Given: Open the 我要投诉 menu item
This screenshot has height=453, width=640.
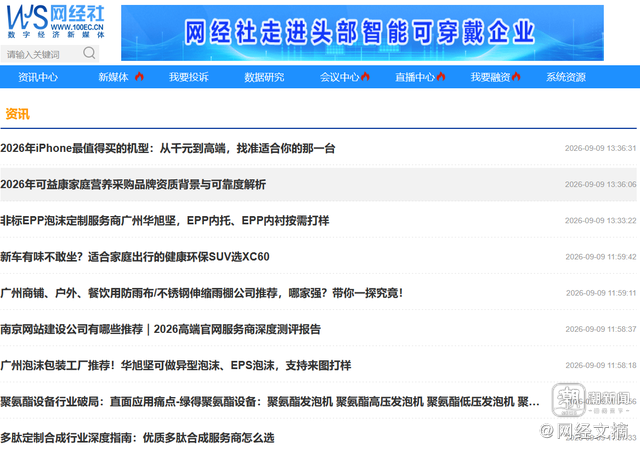Looking at the screenshot, I should click(x=189, y=77).
